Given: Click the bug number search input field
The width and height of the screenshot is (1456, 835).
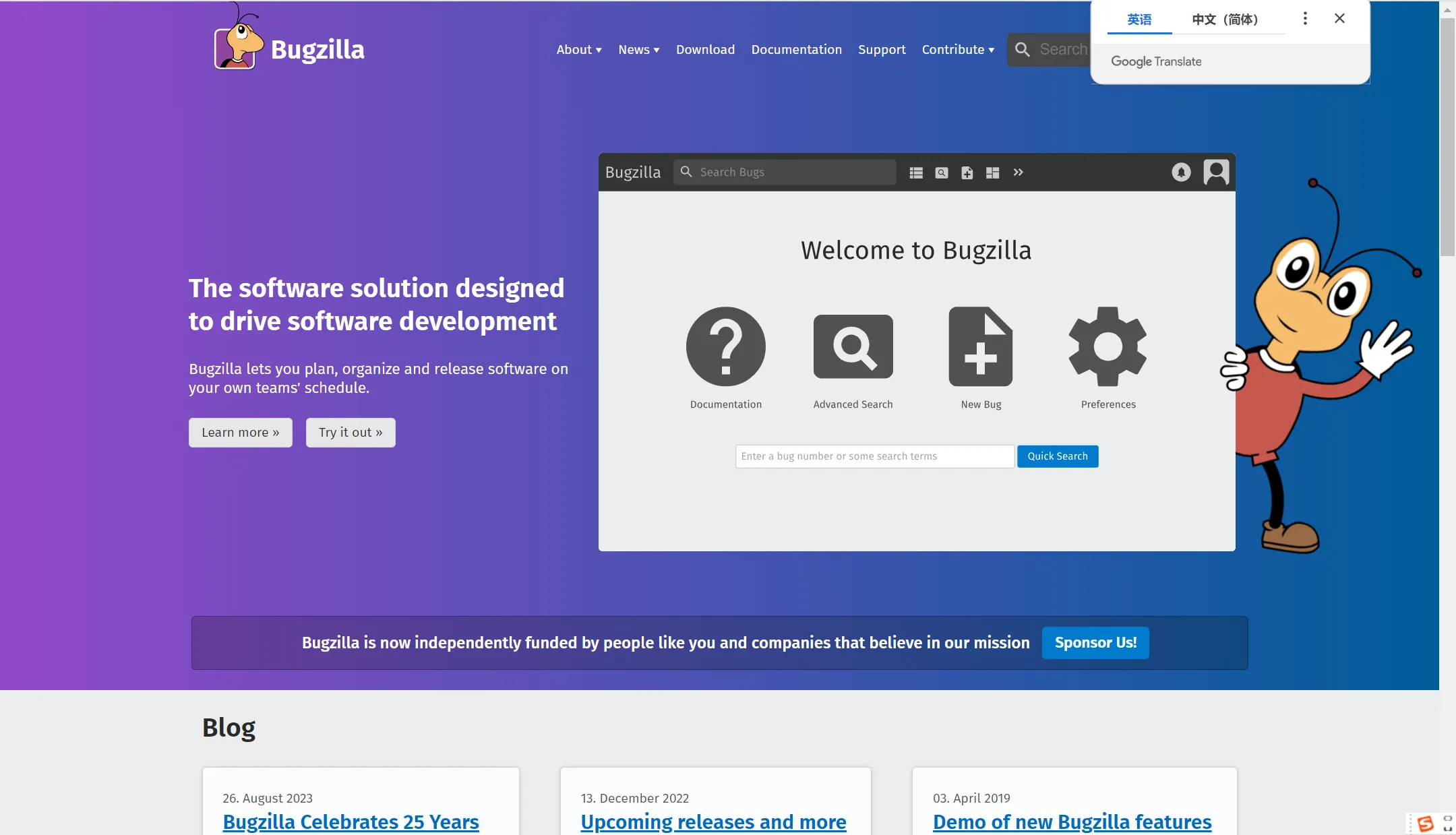Looking at the screenshot, I should pyautogui.click(x=874, y=456).
